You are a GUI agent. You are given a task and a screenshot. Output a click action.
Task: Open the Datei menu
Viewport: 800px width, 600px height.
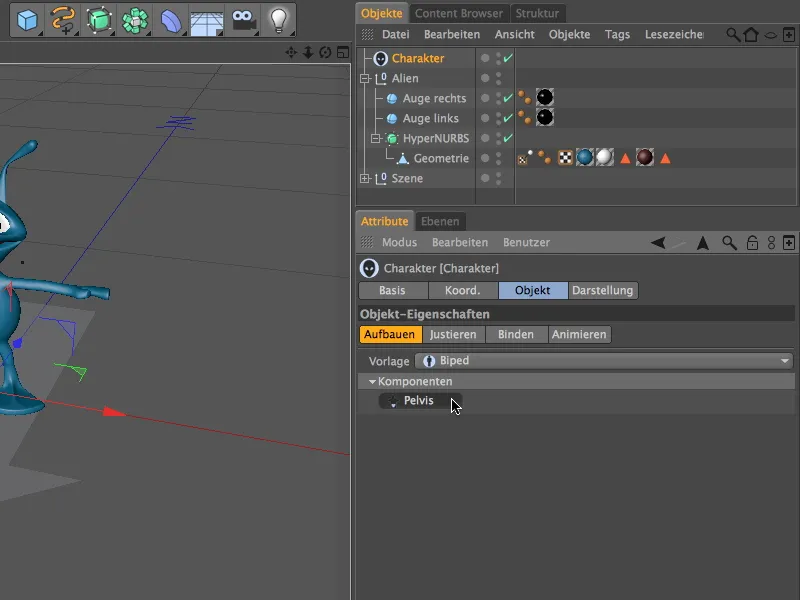point(396,34)
